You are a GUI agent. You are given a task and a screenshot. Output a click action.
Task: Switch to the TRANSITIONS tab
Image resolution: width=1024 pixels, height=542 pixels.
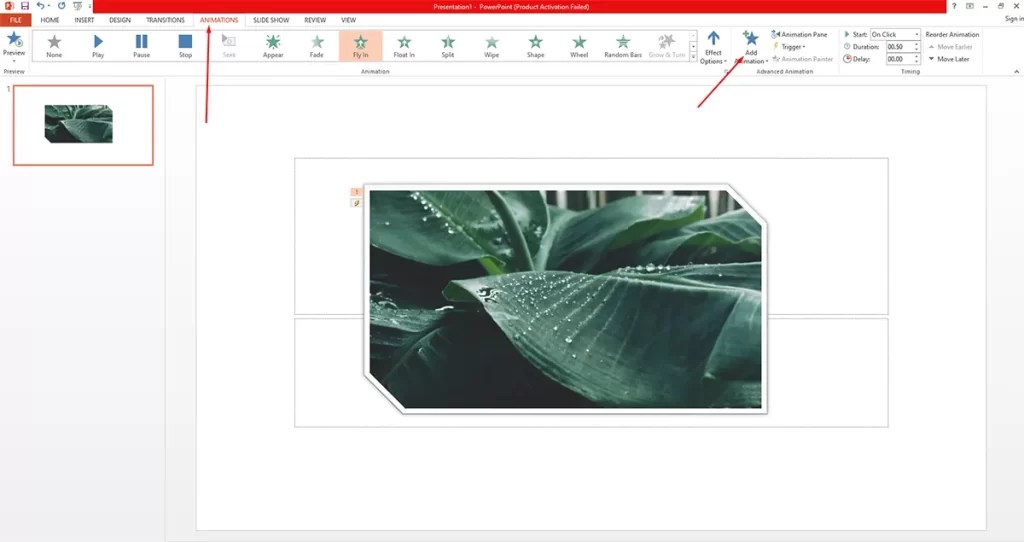(x=165, y=20)
